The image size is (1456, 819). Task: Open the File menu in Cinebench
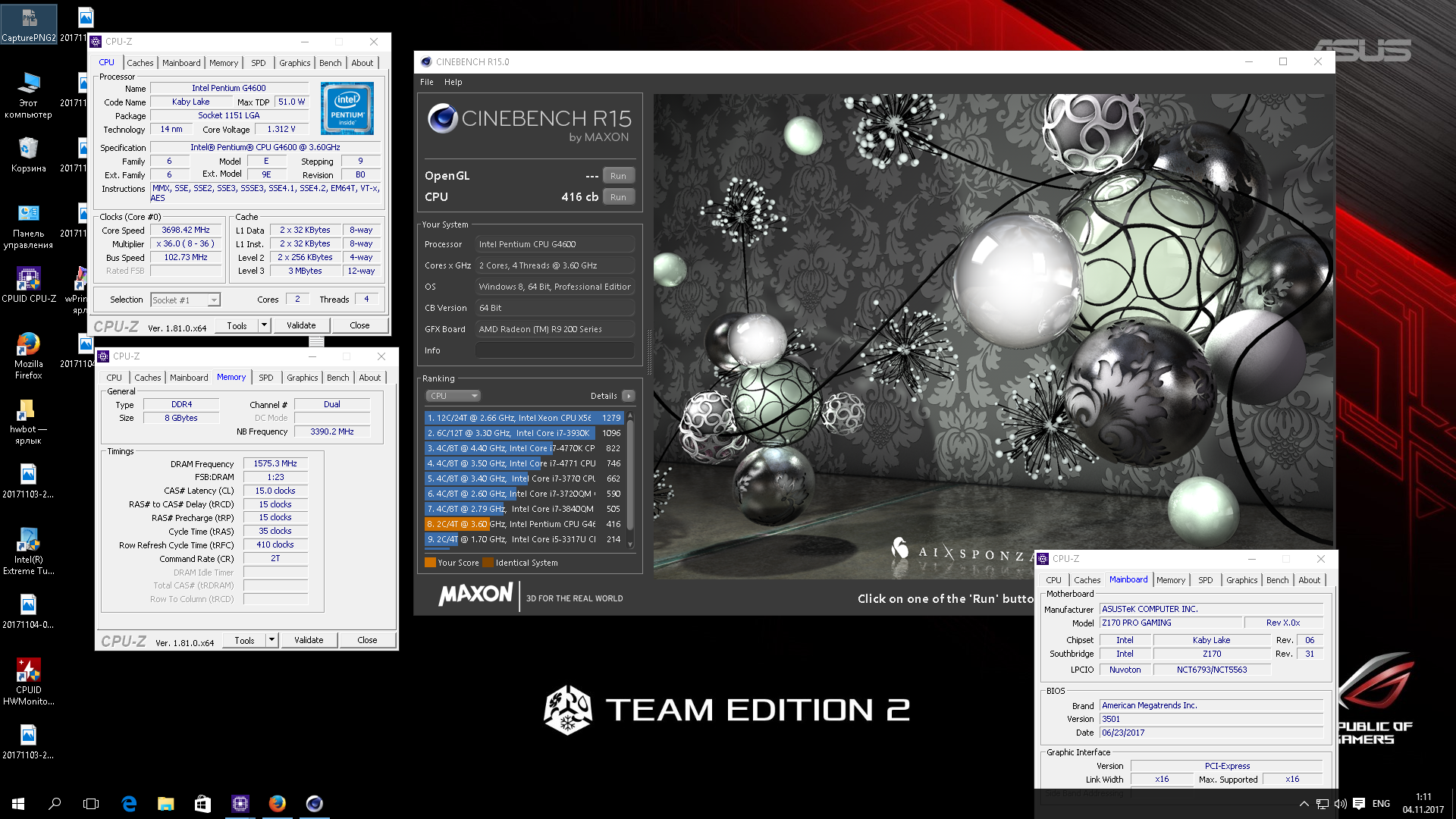coord(427,82)
